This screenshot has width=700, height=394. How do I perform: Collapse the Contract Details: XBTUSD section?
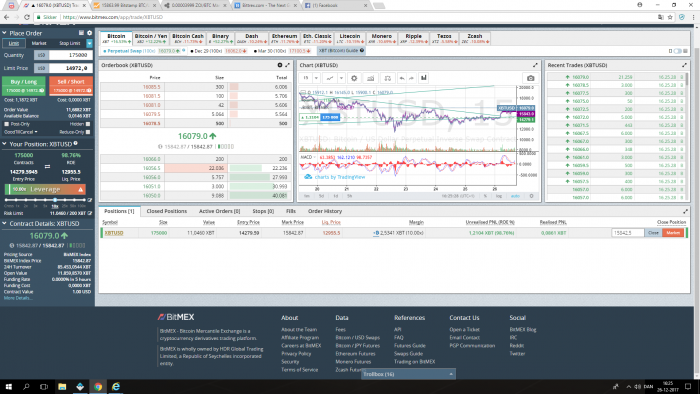coord(4,224)
